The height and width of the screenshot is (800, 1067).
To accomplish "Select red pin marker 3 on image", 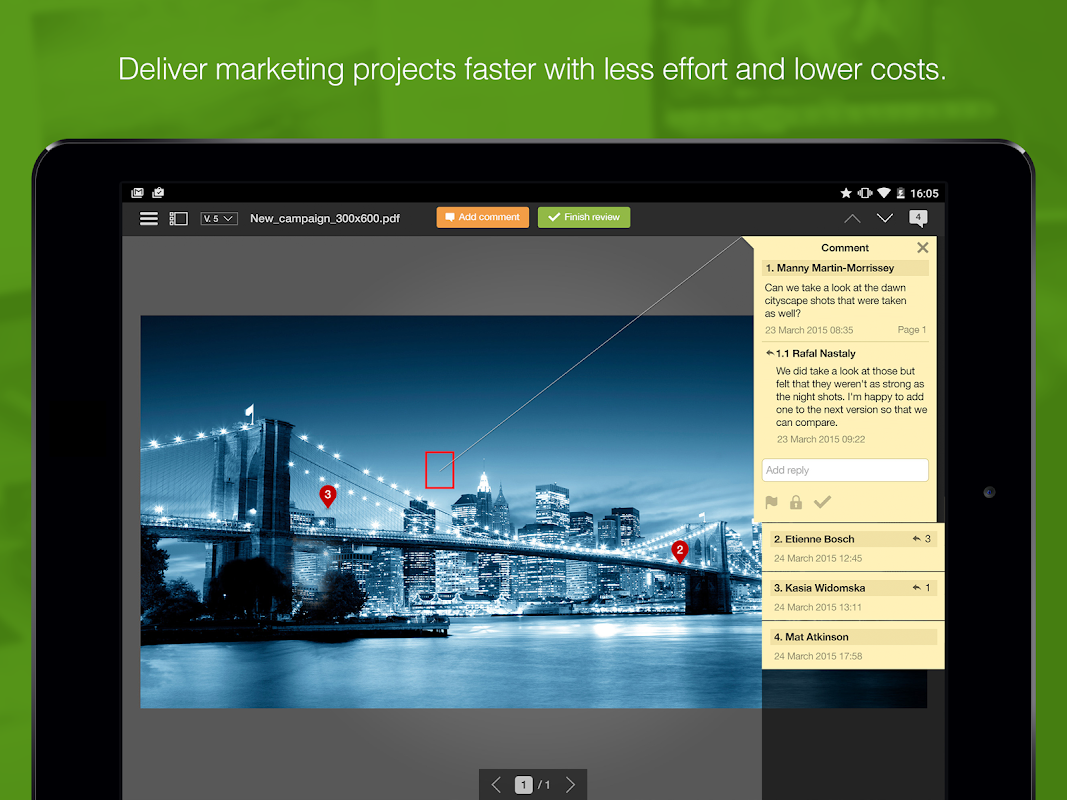I will click(328, 496).
